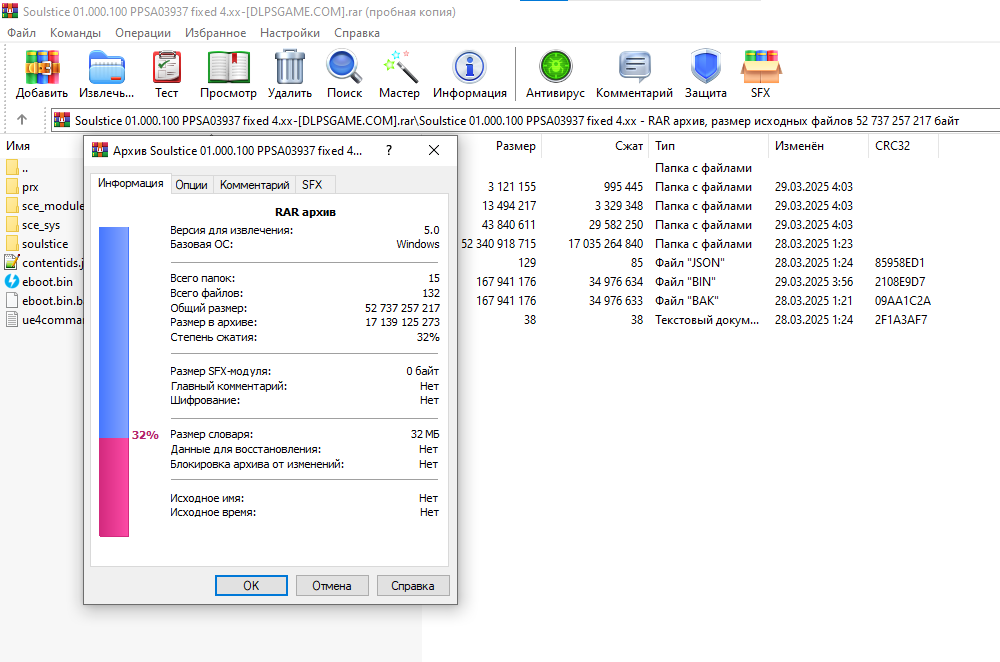Screen dimensions: 1000x662
Task: Click the Извлечь (Extract) toolbar icon
Action: (x=107, y=68)
